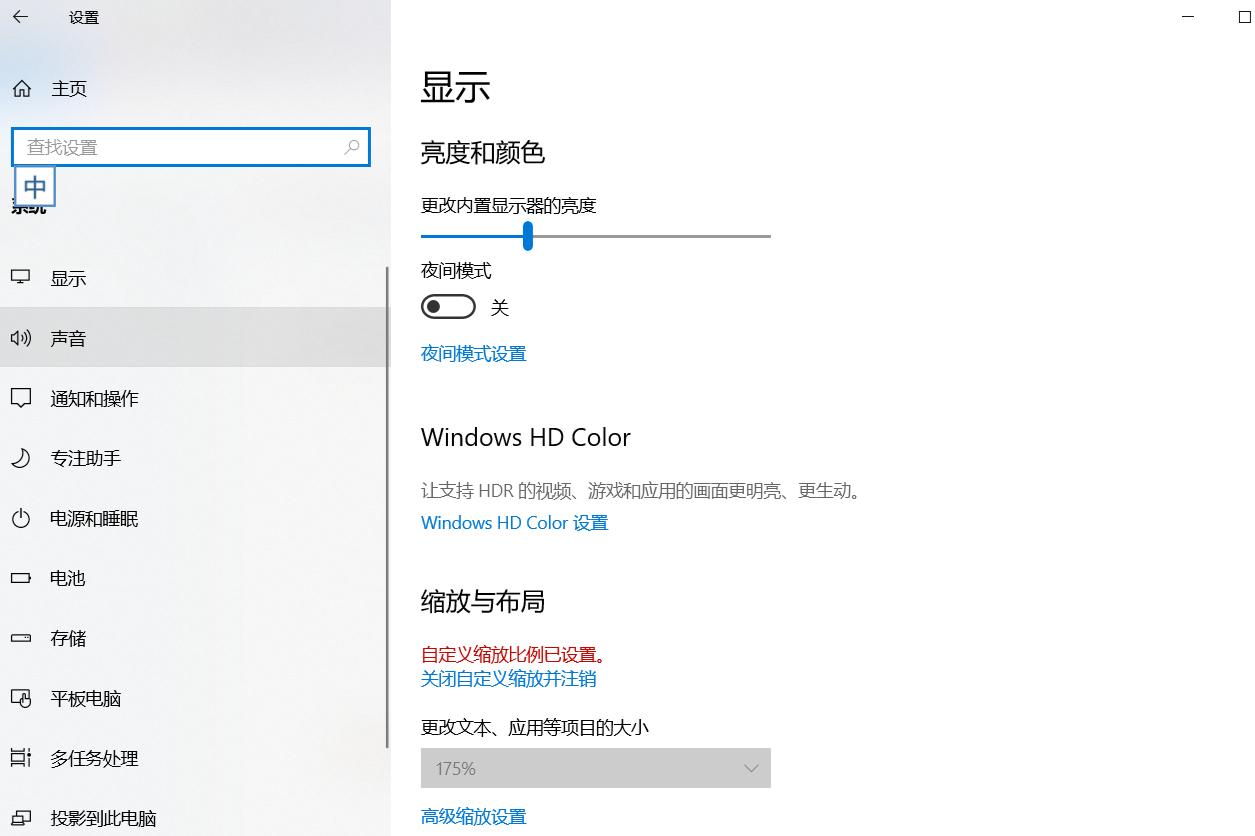
Task: Open the 175% scaling dropdown
Action: click(595, 768)
